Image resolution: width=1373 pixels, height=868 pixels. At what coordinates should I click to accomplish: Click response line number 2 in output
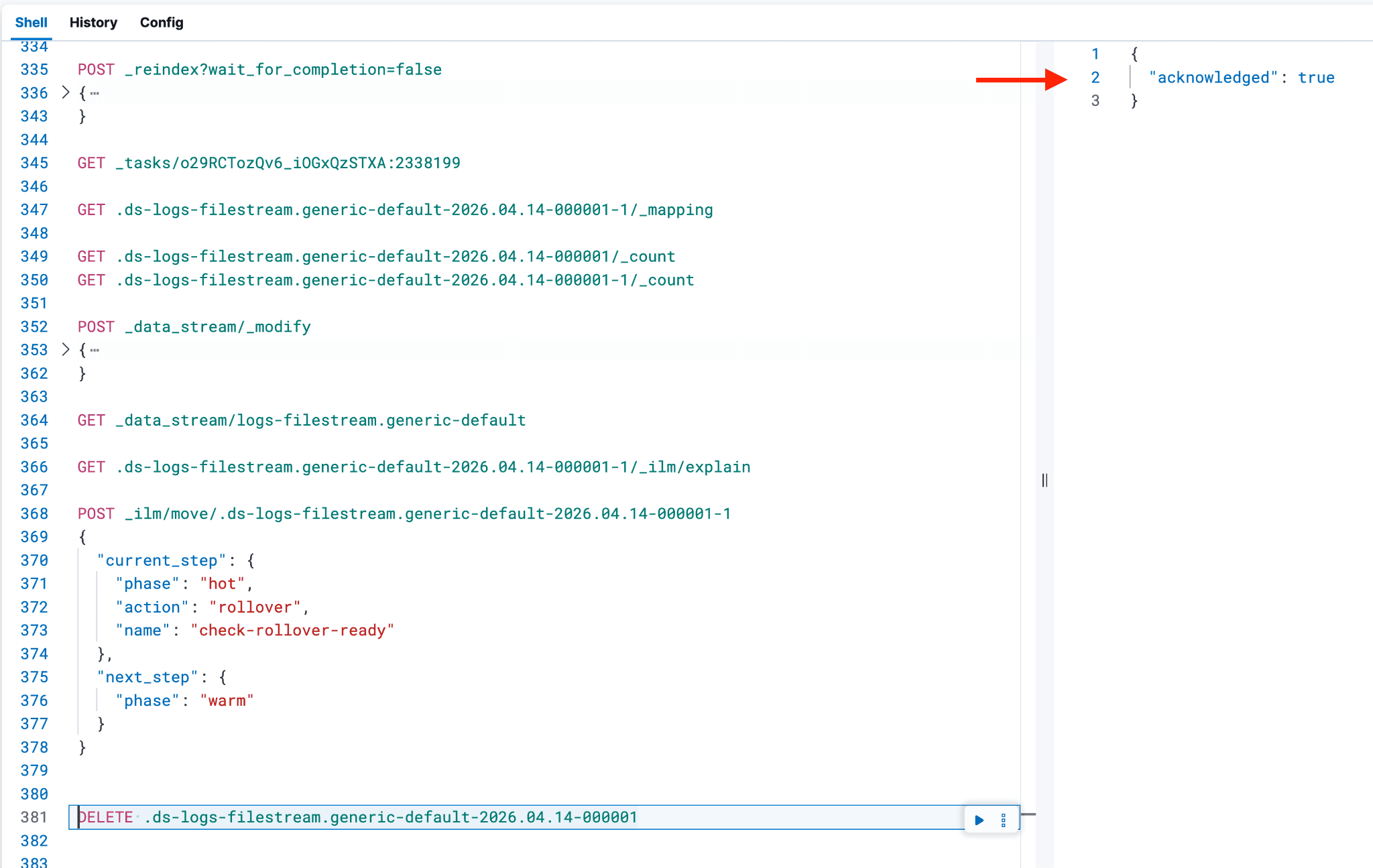coord(1095,78)
